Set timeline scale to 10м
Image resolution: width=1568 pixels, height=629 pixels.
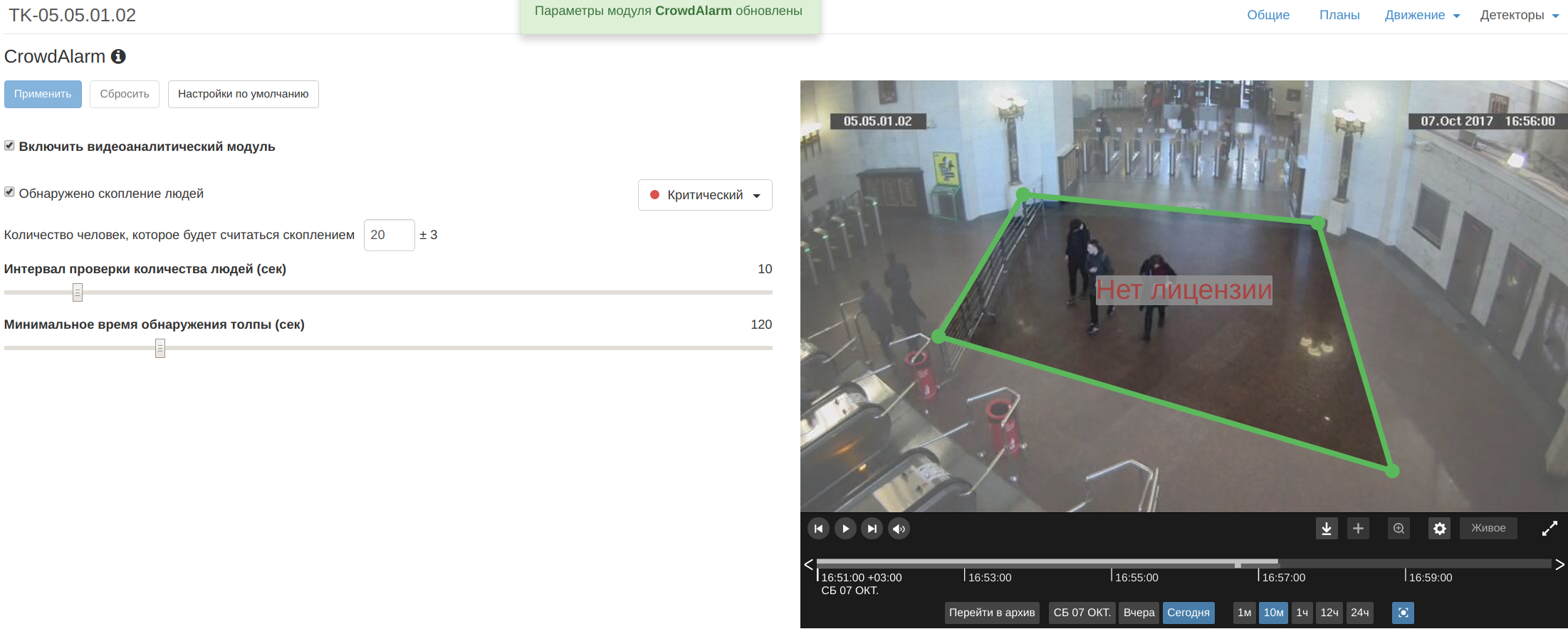(x=1273, y=613)
